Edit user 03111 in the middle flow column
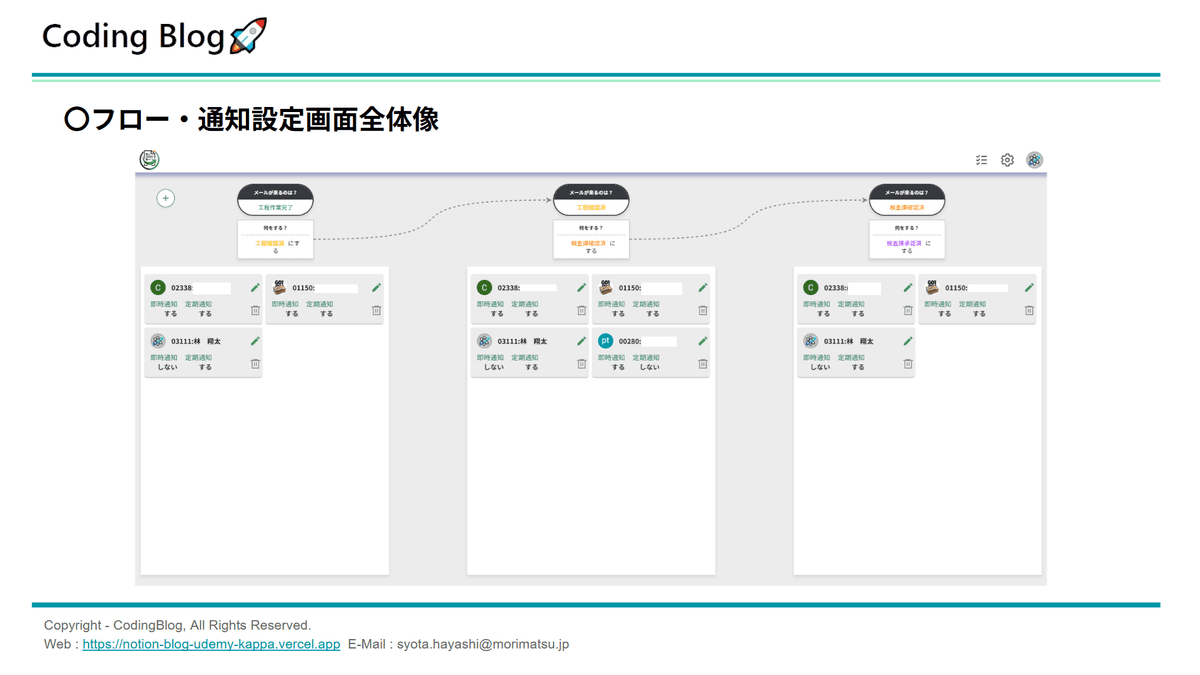1200x675 pixels. click(581, 341)
